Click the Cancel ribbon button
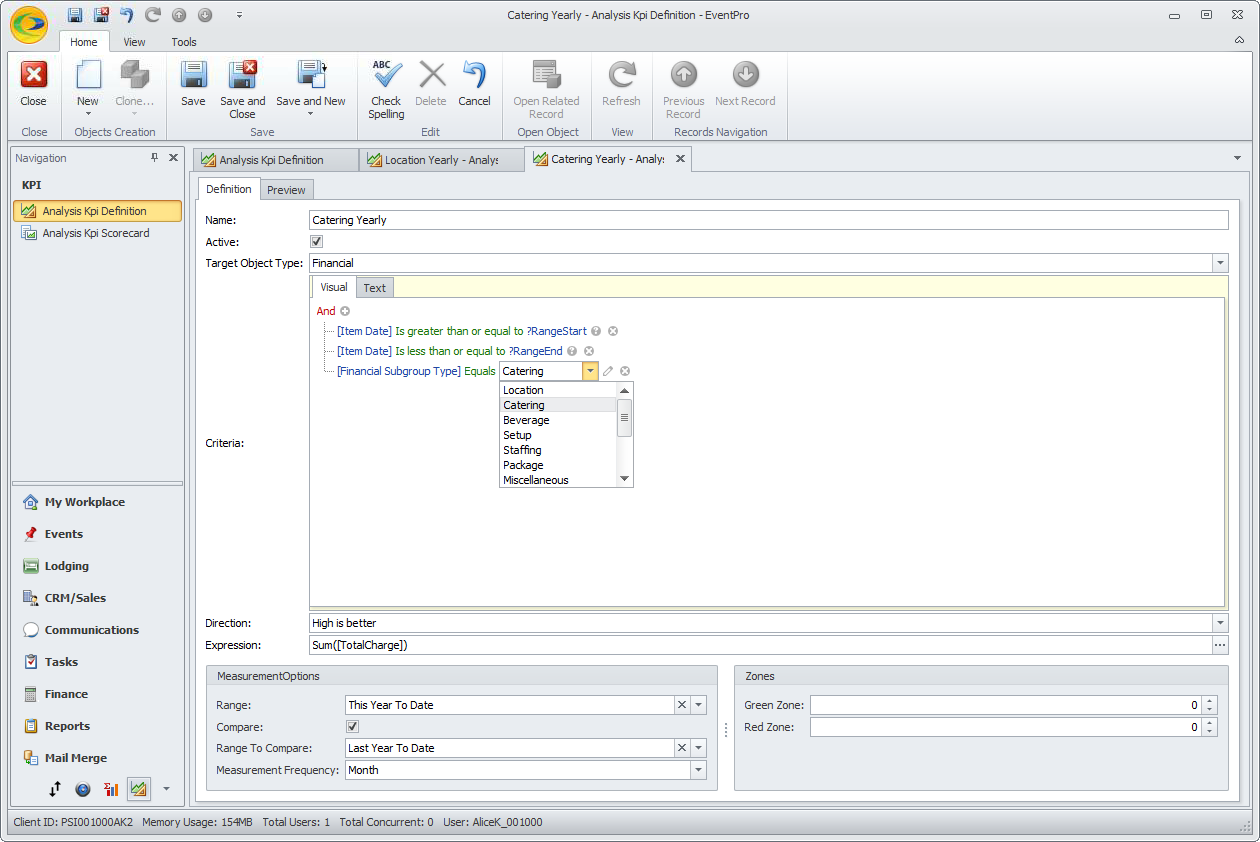Image resolution: width=1260 pixels, height=842 pixels. click(474, 84)
